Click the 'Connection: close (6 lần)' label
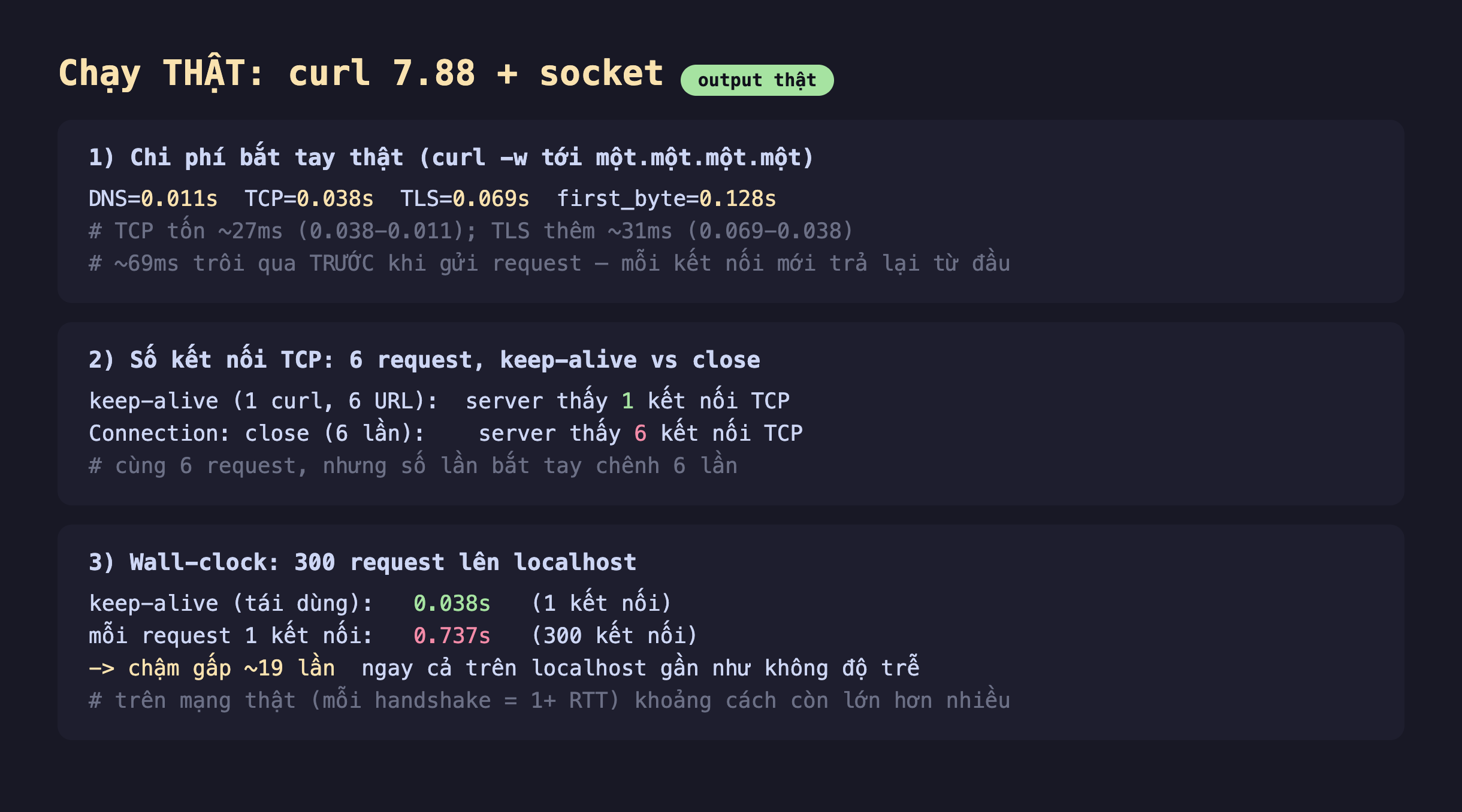Screen dimensions: 1462x812 coord(257,434)
